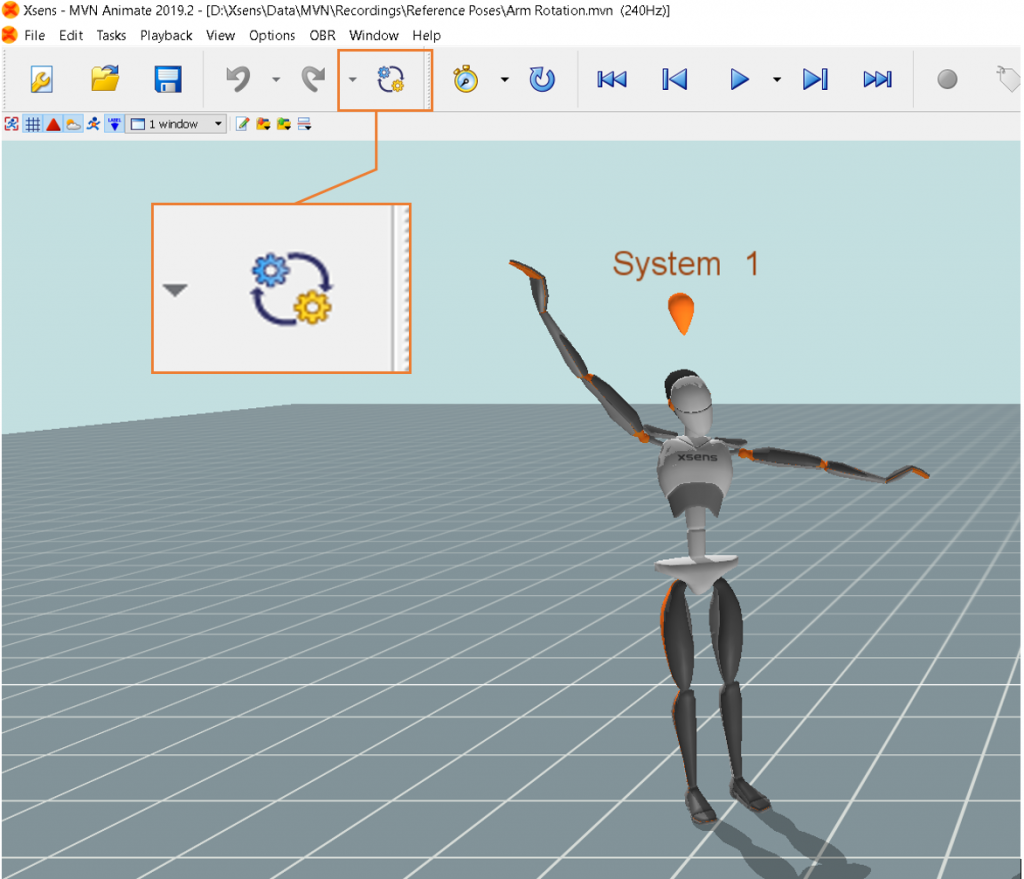Viewport: 1024px width, 879px height.
Task: Step forward one frame
Action: [815, 80]
